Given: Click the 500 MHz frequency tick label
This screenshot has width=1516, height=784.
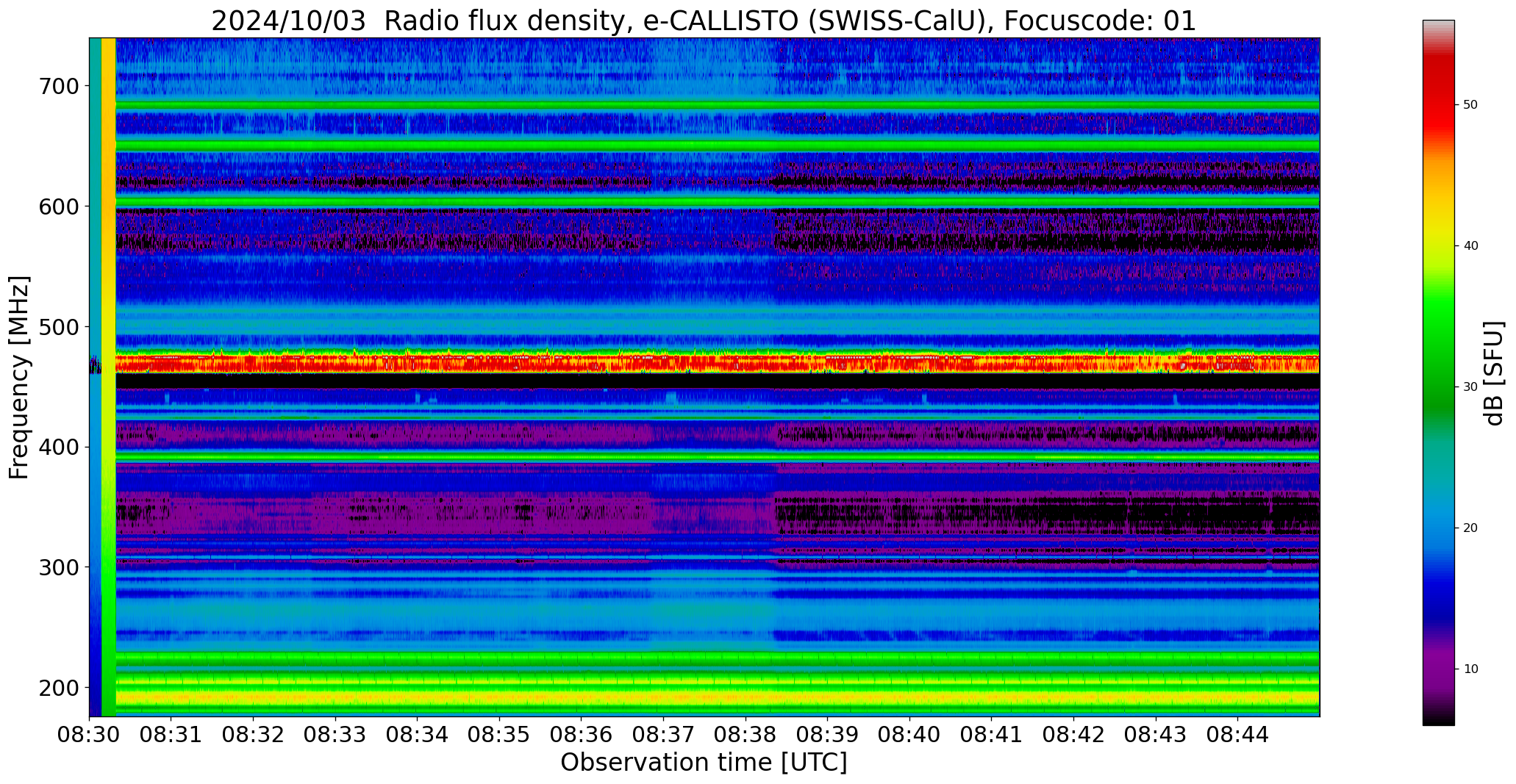Looking at the screenshot, I should click(x=58, y=327).
